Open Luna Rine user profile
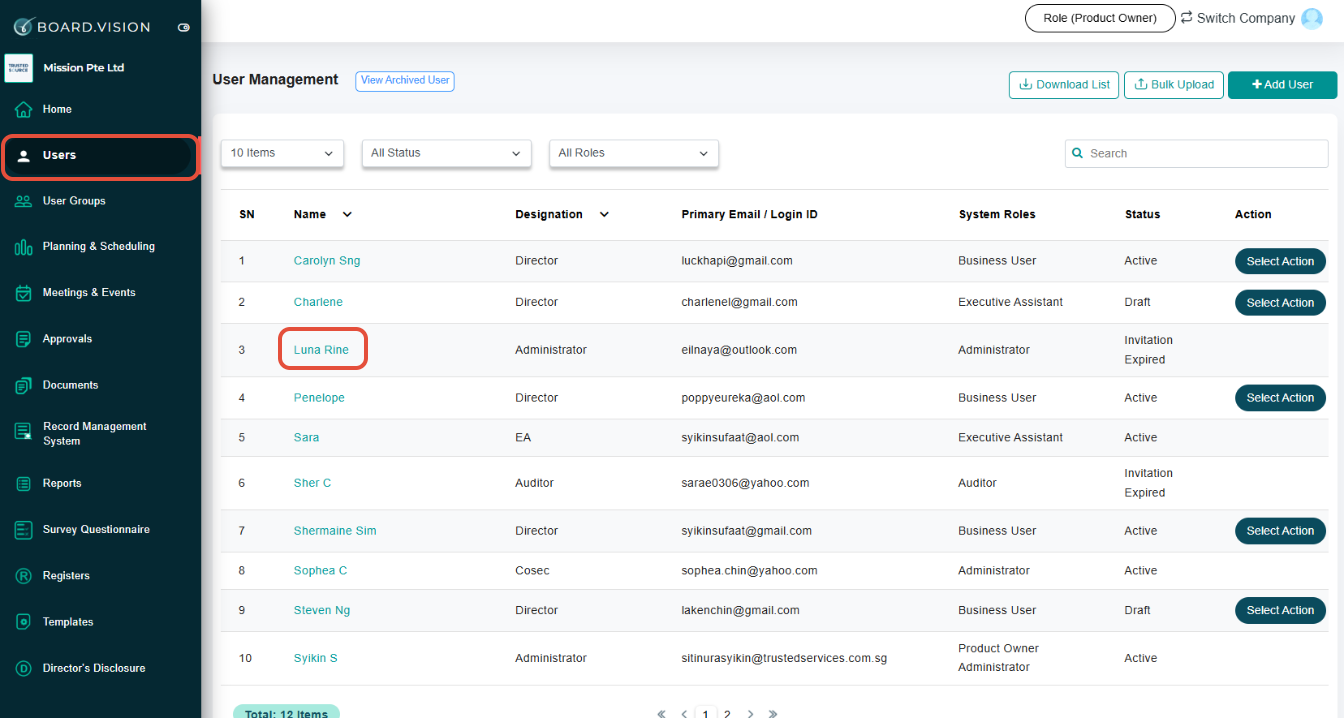The width and height of the screenshot is (1344, 718). tap(321, 350)
